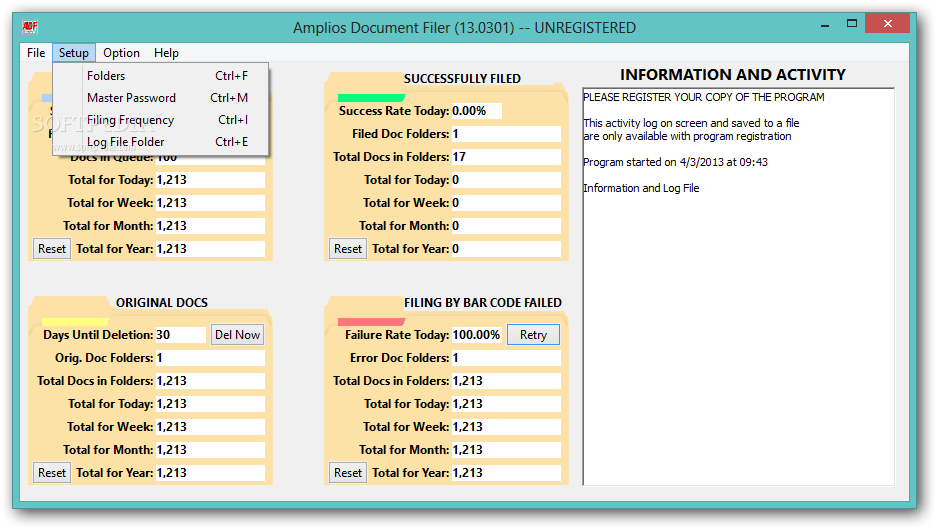Reset the Original Docs counters
The width and height of the screenshot is (937, 529).
(x=52, y=473)
